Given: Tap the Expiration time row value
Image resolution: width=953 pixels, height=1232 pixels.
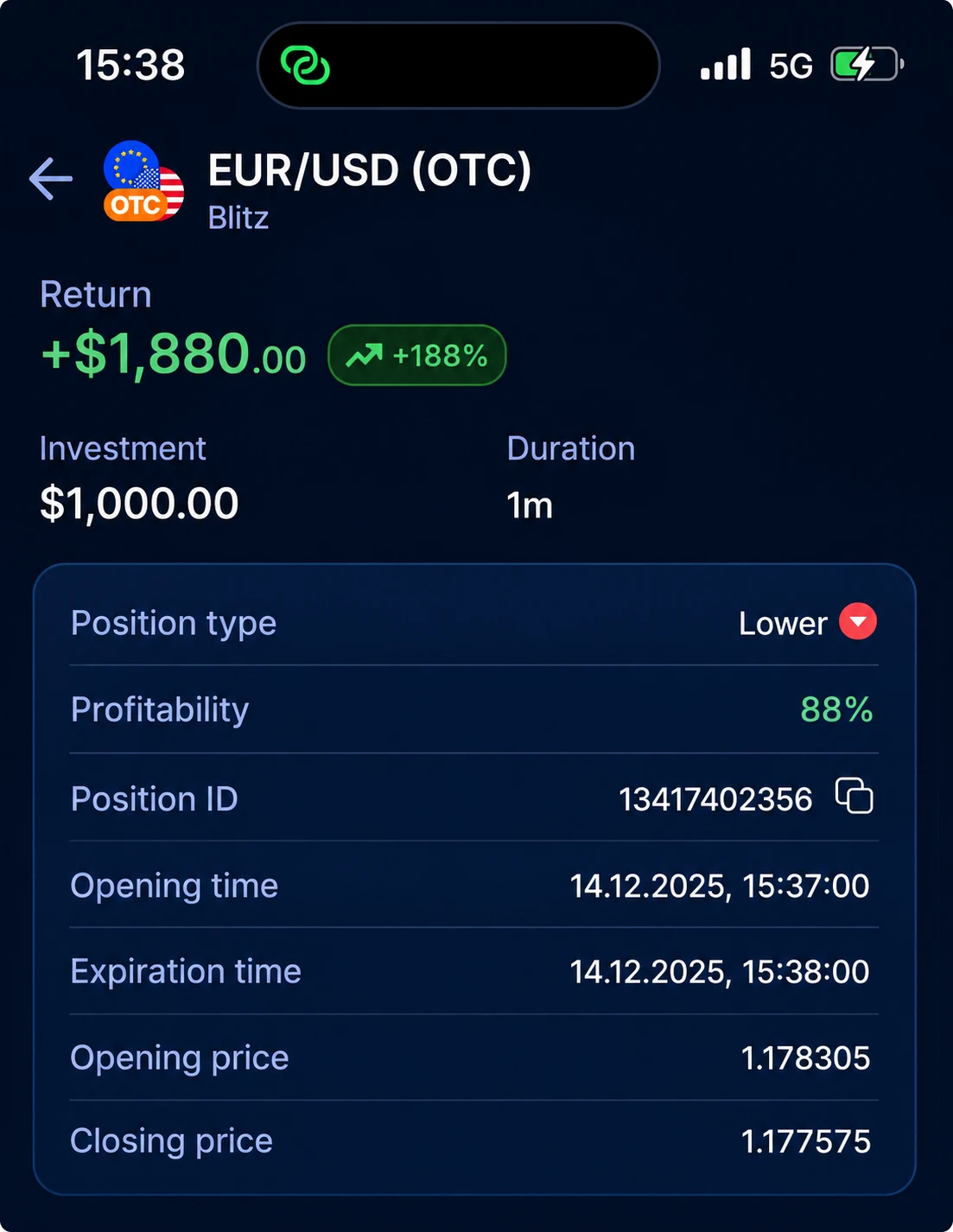Looking at the screenshot, I should 719,972.
